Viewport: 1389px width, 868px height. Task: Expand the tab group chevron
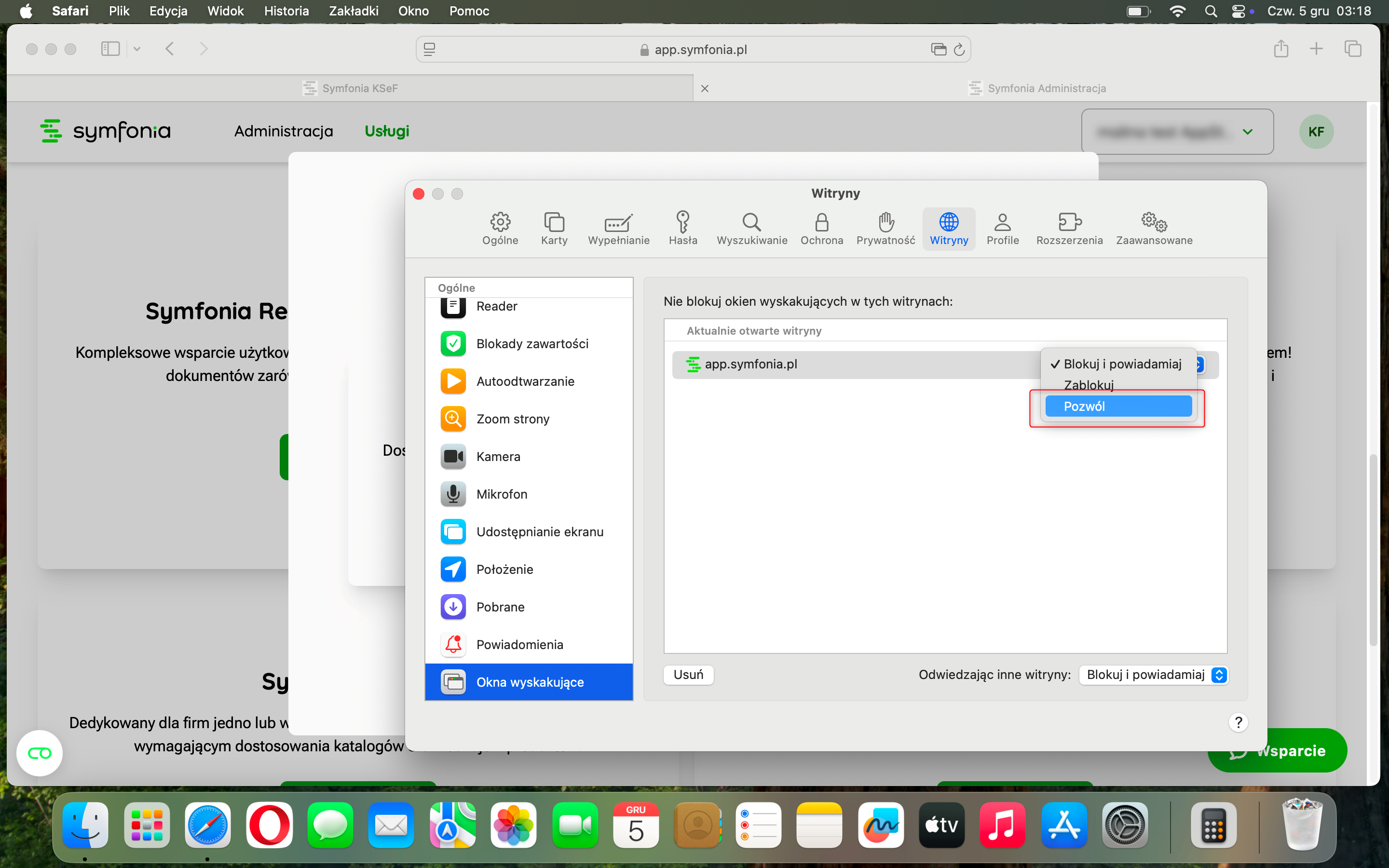(x=136, y=49)
